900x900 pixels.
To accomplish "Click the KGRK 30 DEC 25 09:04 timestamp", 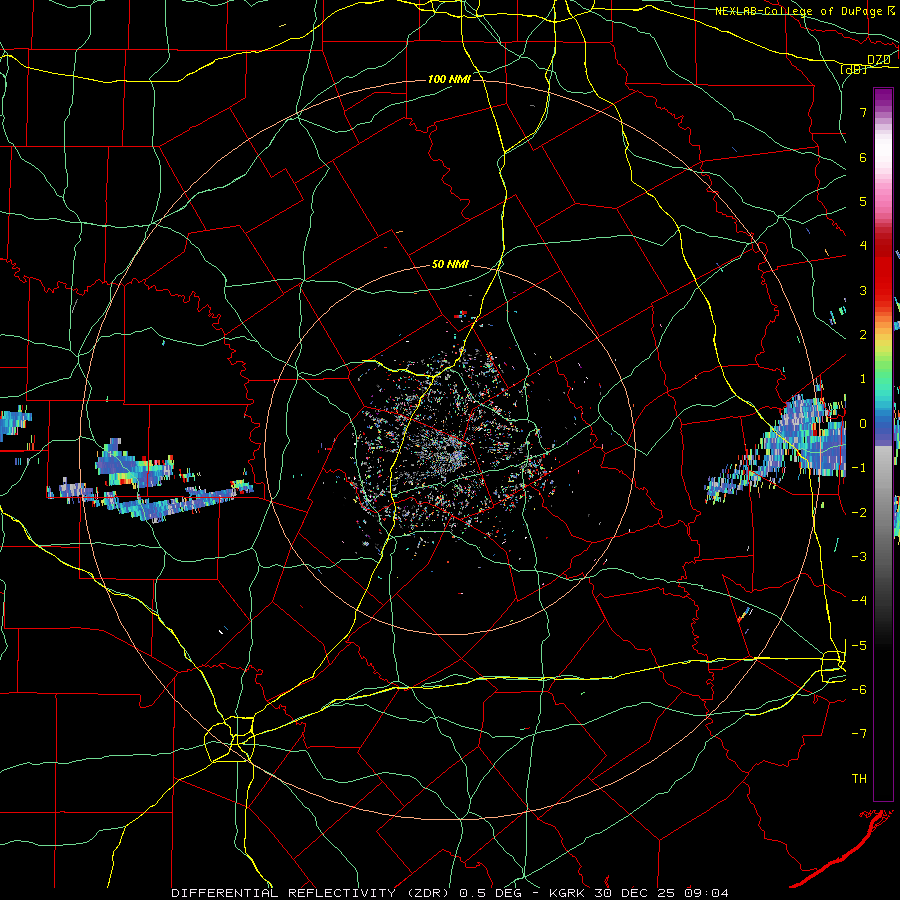I will (x=639, y=893).
